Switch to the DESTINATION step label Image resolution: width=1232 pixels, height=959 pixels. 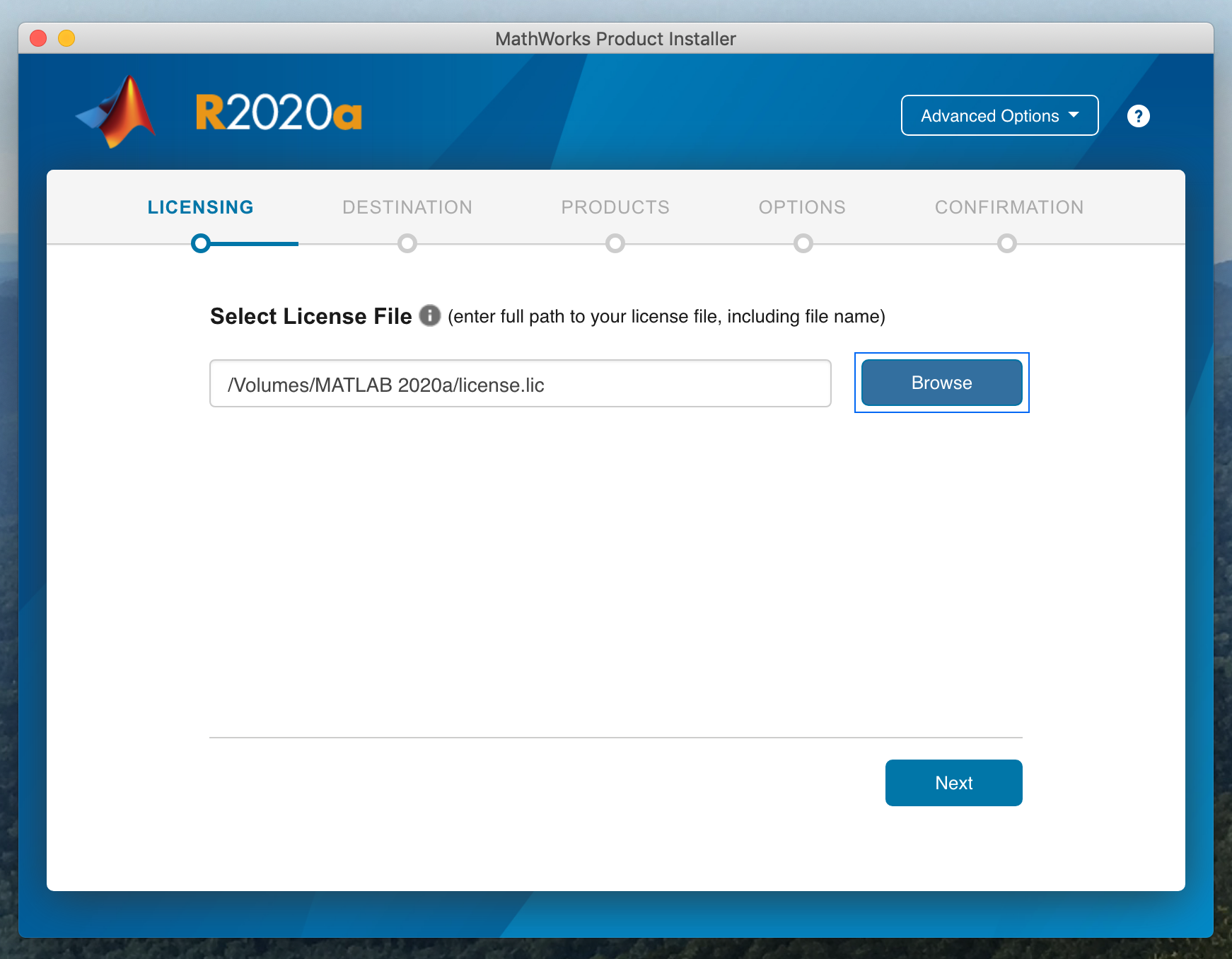pos(407,207)
